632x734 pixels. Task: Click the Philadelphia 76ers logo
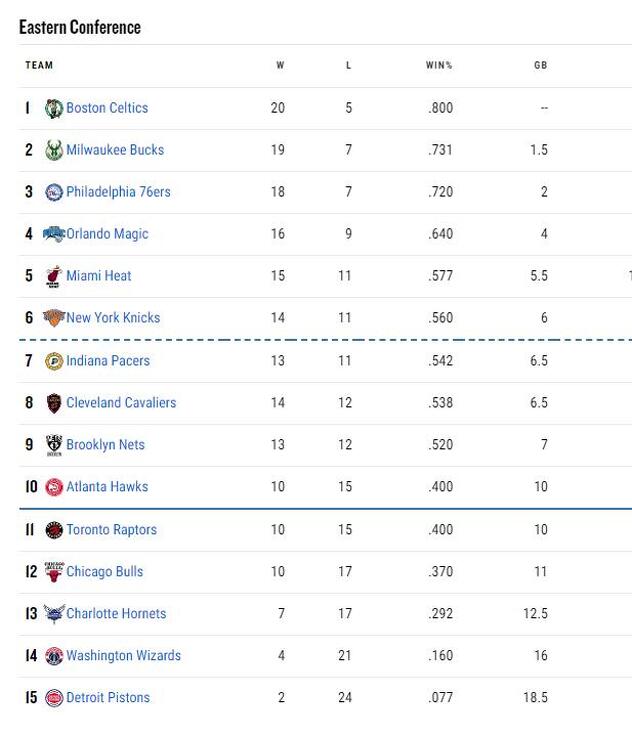click(x=54, y=192)
